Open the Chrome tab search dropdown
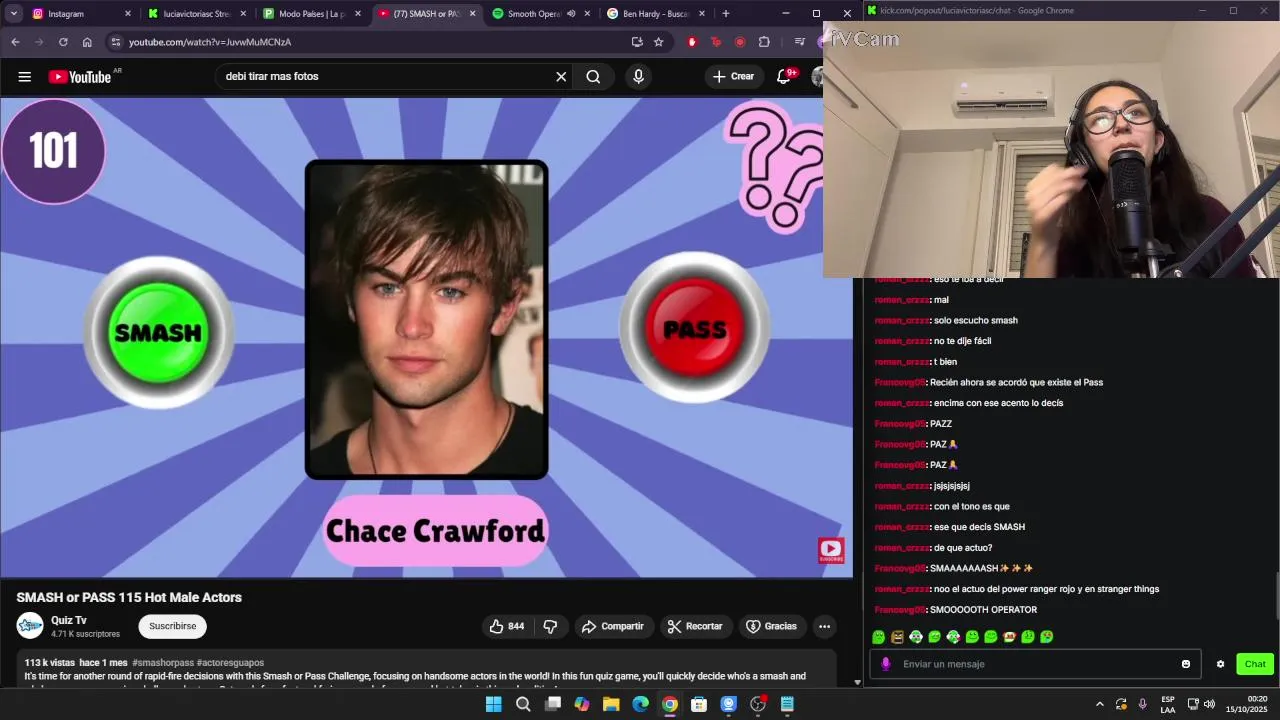Screen dimensions: 1280x720 pyautogui.click(x=14, y=14)
